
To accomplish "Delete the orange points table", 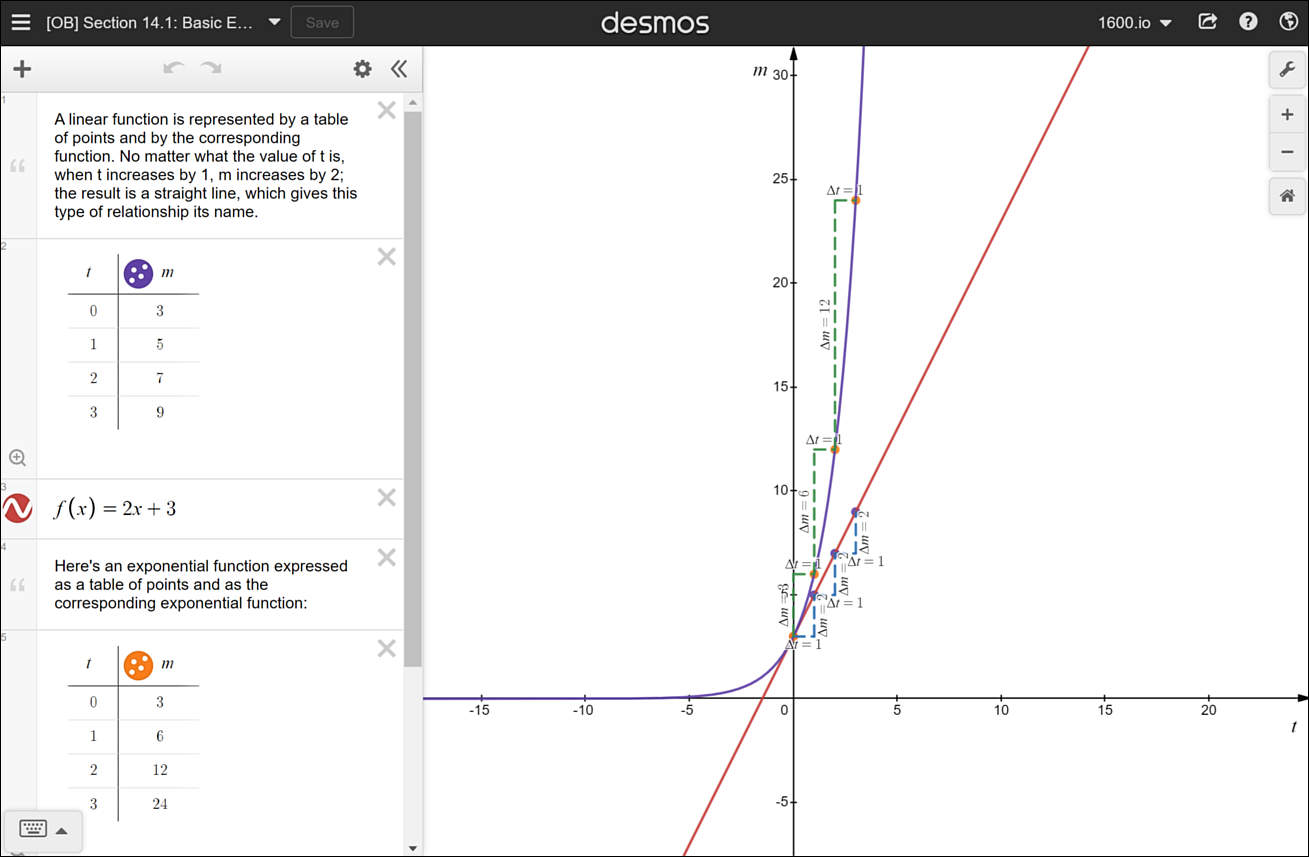I will pos(386,648).
